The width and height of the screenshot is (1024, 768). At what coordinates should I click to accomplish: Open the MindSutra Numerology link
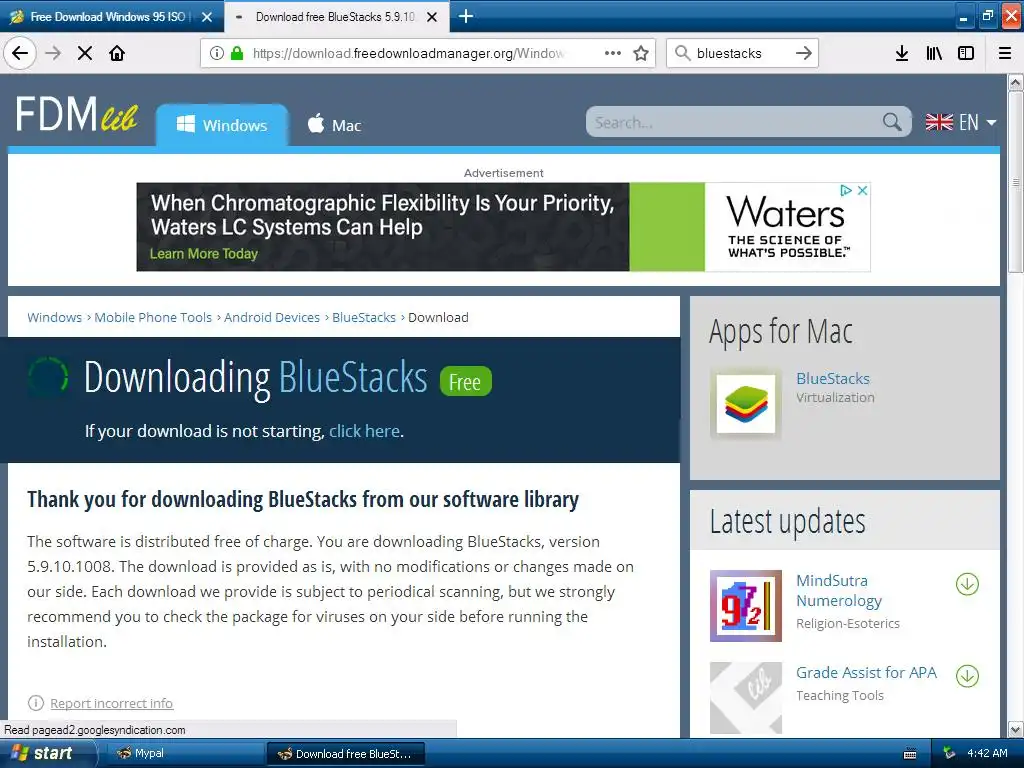[x=839, y=590]
